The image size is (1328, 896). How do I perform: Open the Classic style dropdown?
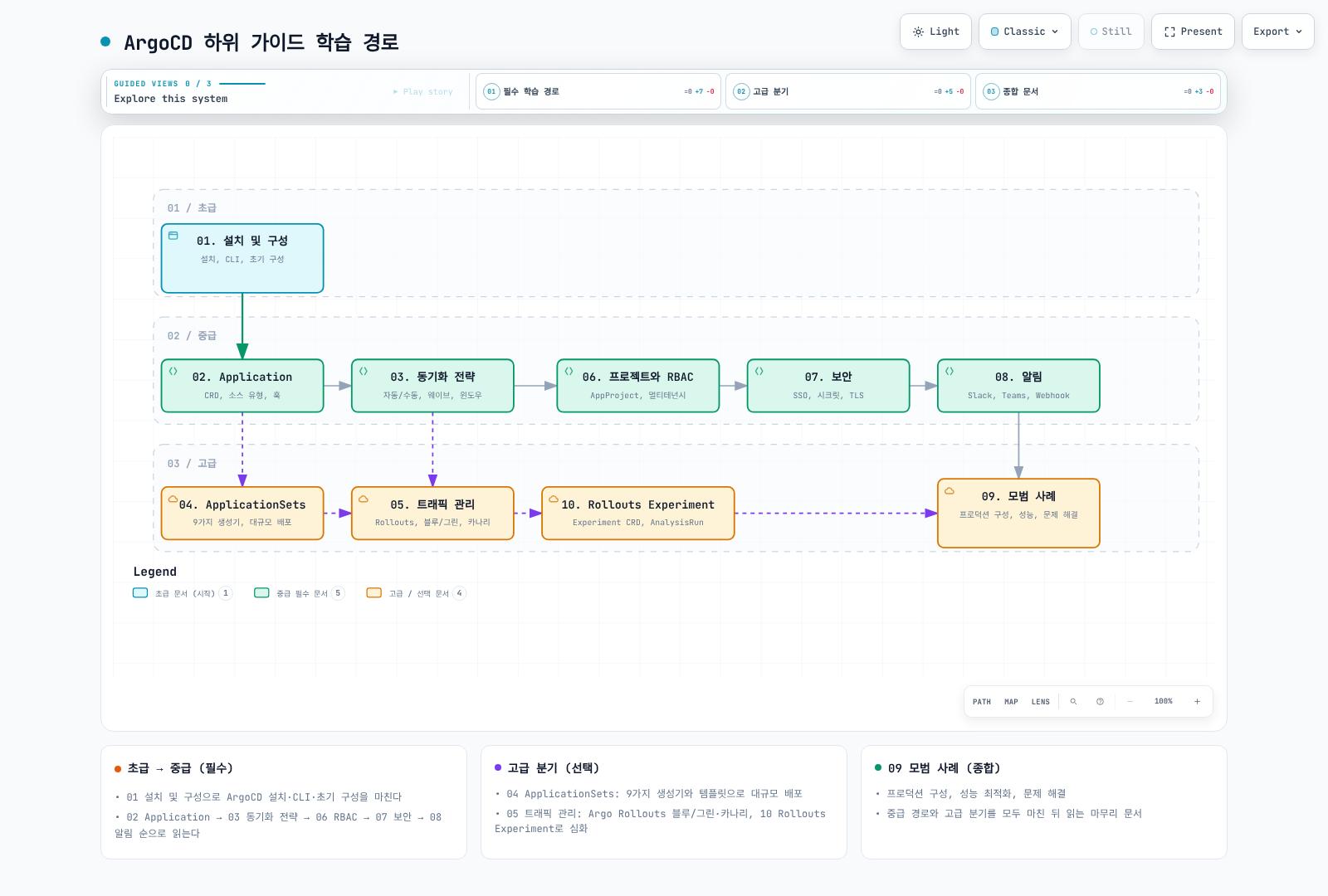point(1025,32)
